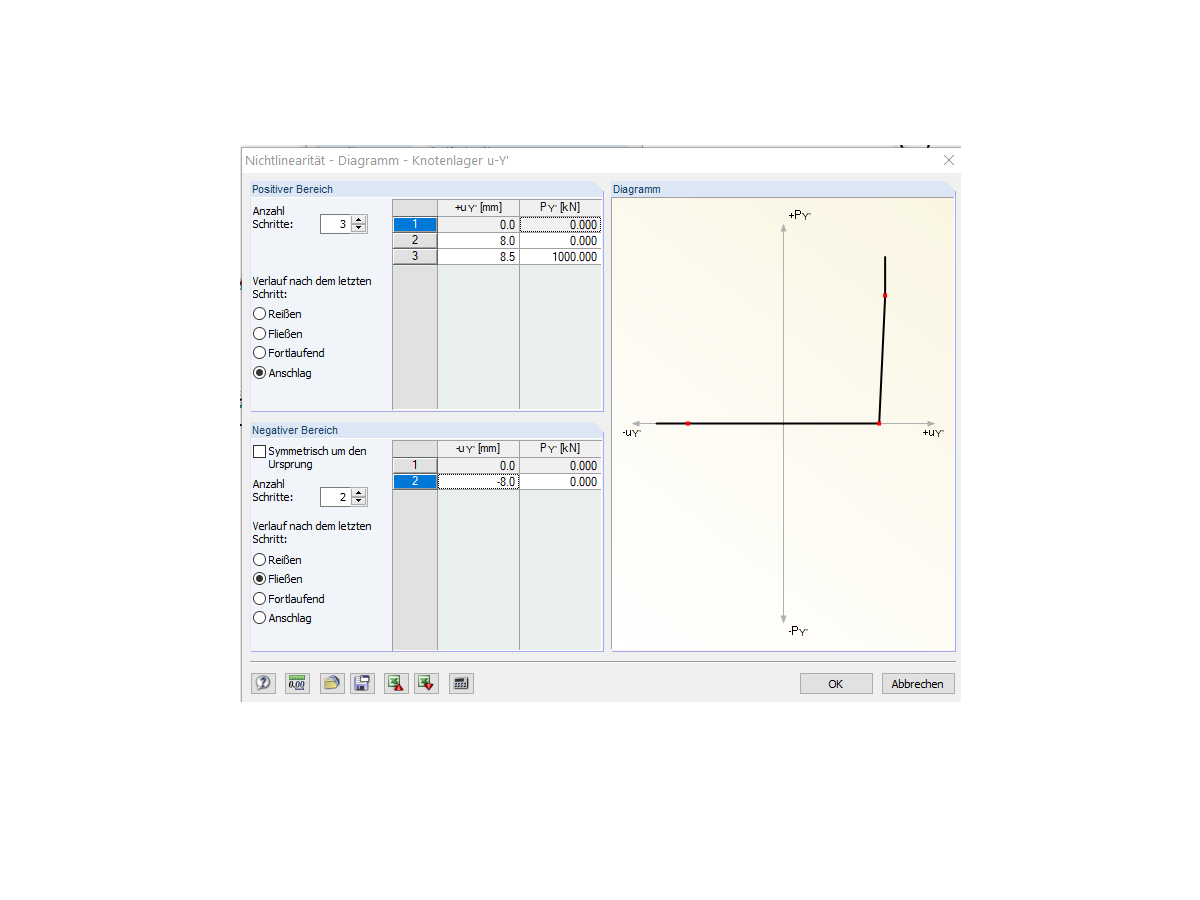Open the Help dialog via question mark icon
Image resolution: width=1200 pixels, height=900 pixels.
[x=263, y=683]
